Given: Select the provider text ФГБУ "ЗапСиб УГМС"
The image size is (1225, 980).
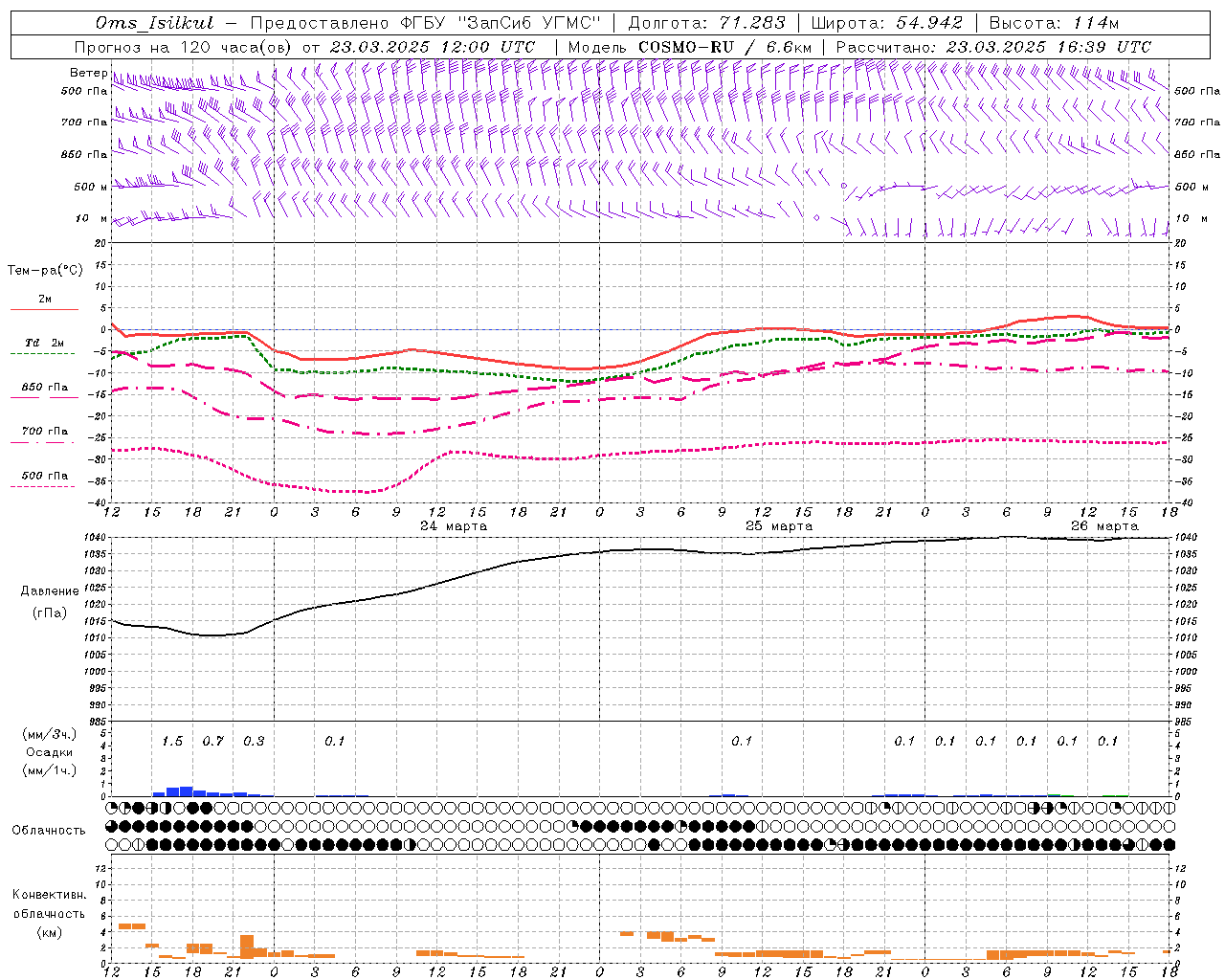Looking at the screenshot, I should click(x=502, y=23).
